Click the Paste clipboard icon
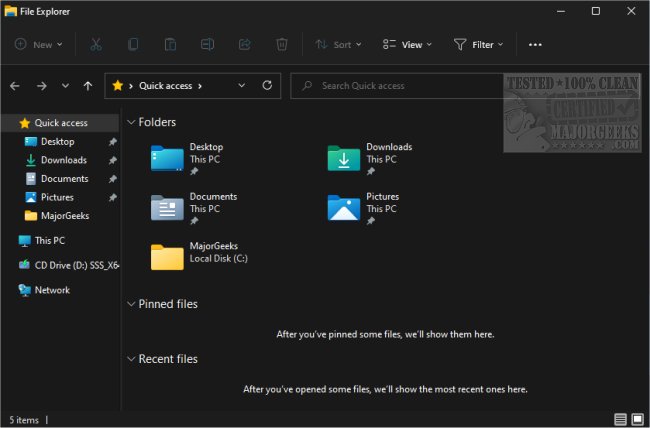The height and width of the screenshot is (428, 650). (170, 44)
